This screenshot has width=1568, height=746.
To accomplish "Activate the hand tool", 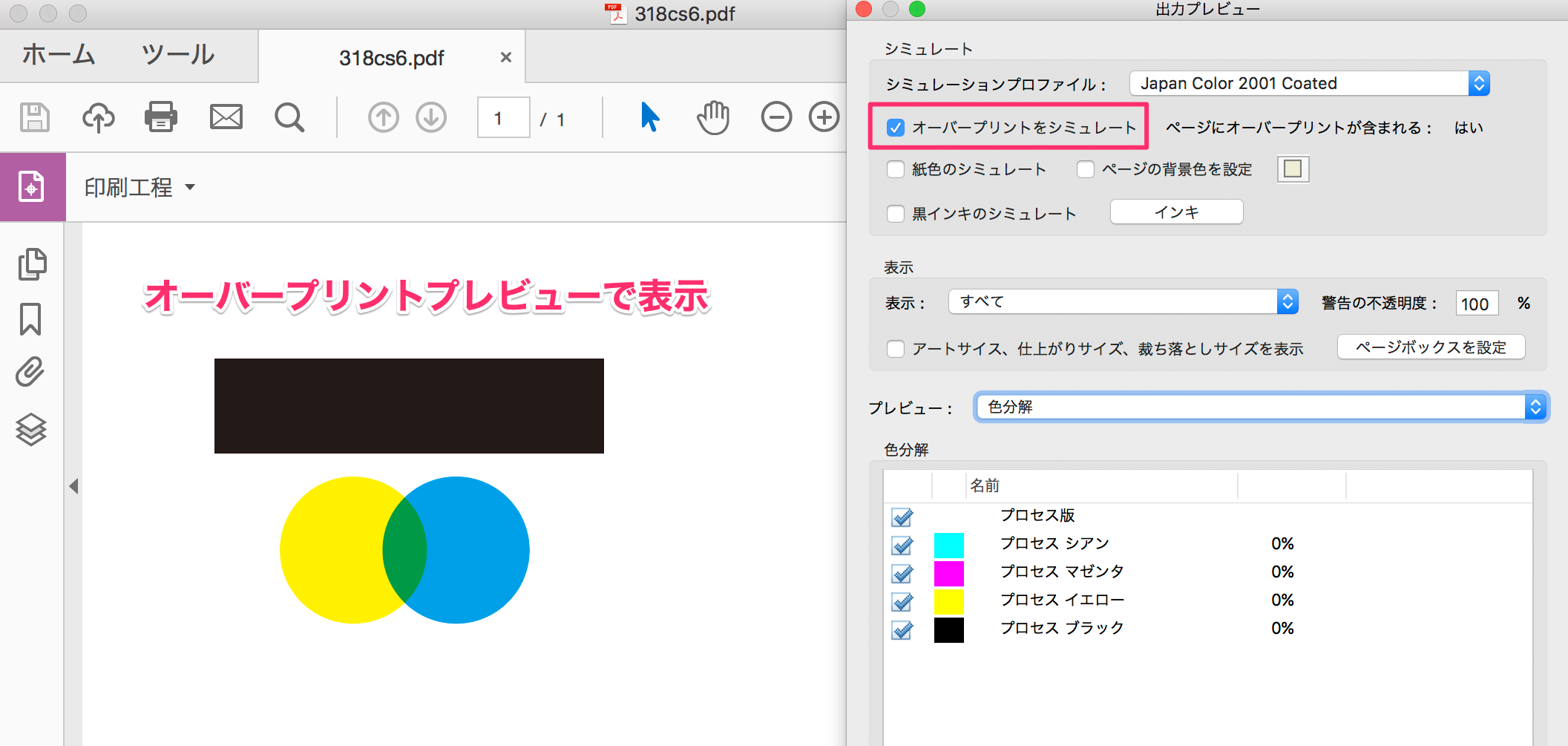I will [712, 117].
